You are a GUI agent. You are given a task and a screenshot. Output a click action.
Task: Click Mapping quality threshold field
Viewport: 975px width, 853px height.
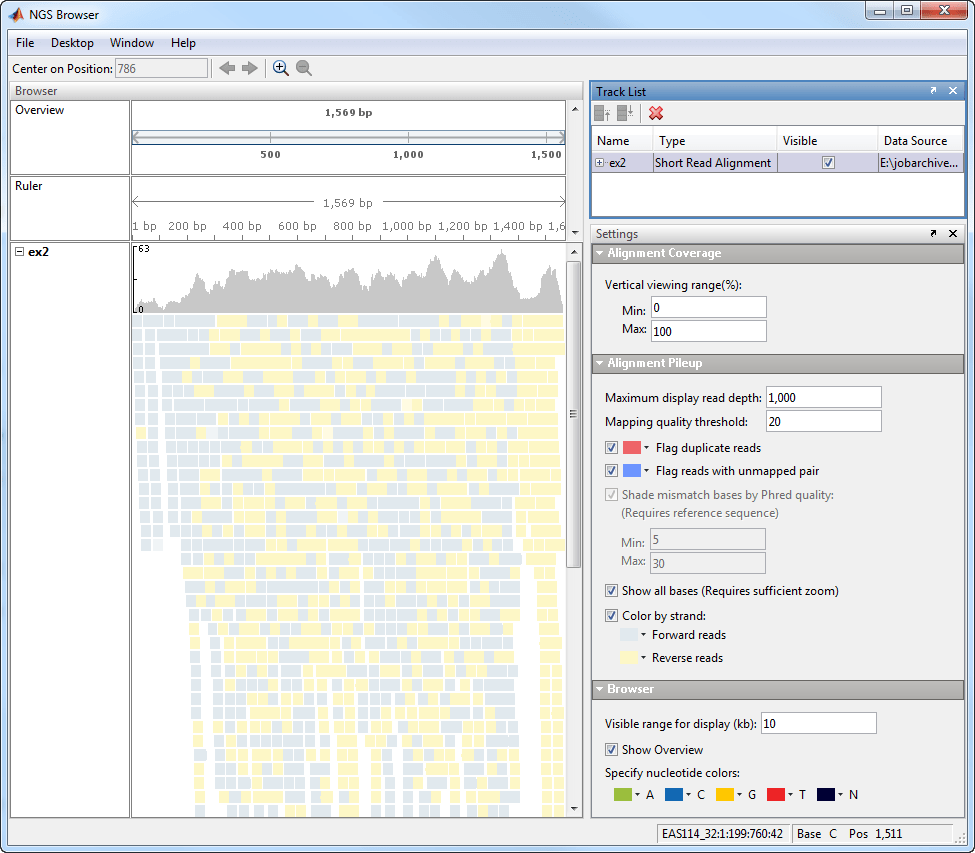coord(823,422)
